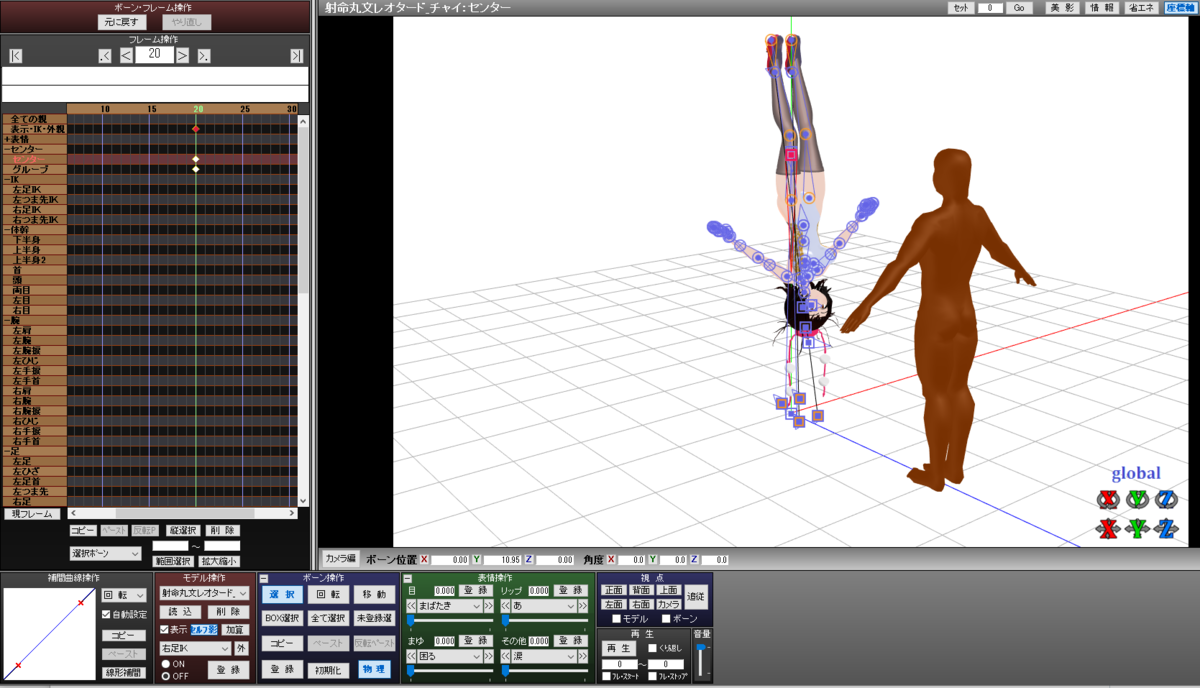Click the global Y move axis icon
The image size is (1200, 688).
coord(1136,528)
